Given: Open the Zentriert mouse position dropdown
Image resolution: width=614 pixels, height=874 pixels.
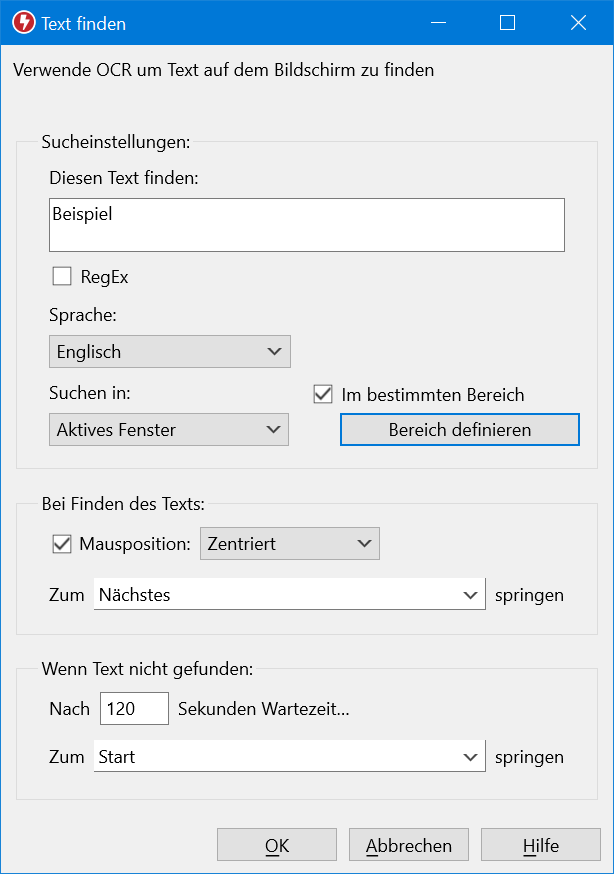Looking at the screenshot, I should (x=290, y=544).
